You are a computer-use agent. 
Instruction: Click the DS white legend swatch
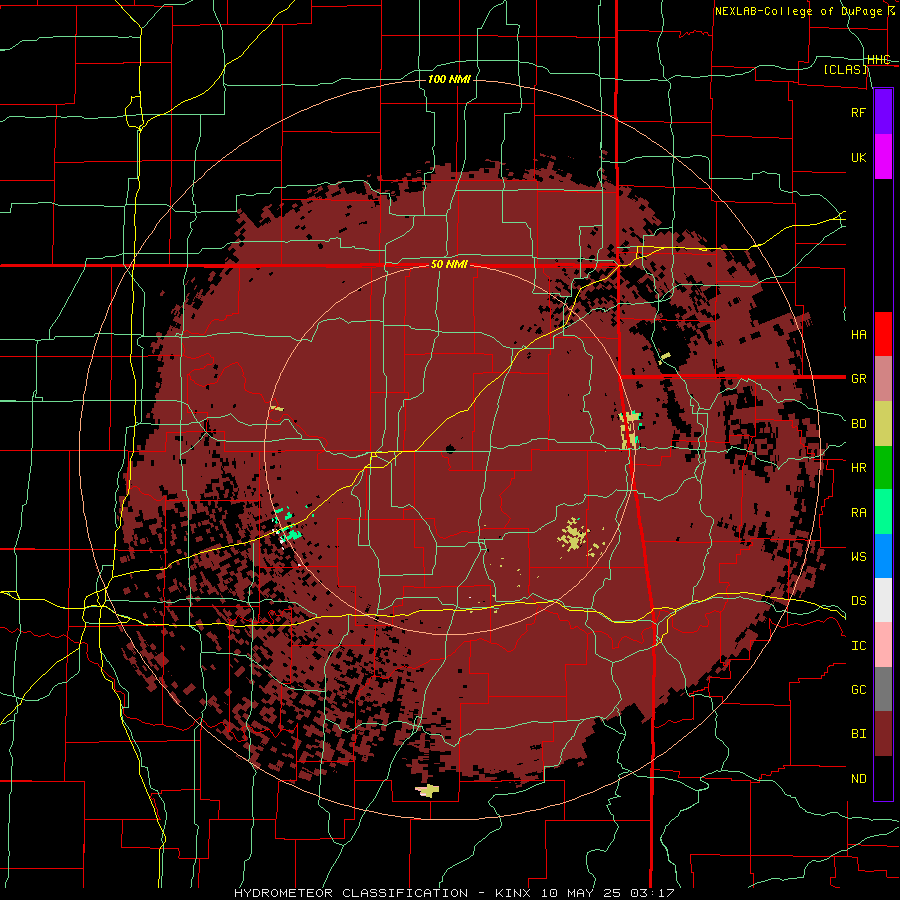pyautogui.click(x=883, y=600)
